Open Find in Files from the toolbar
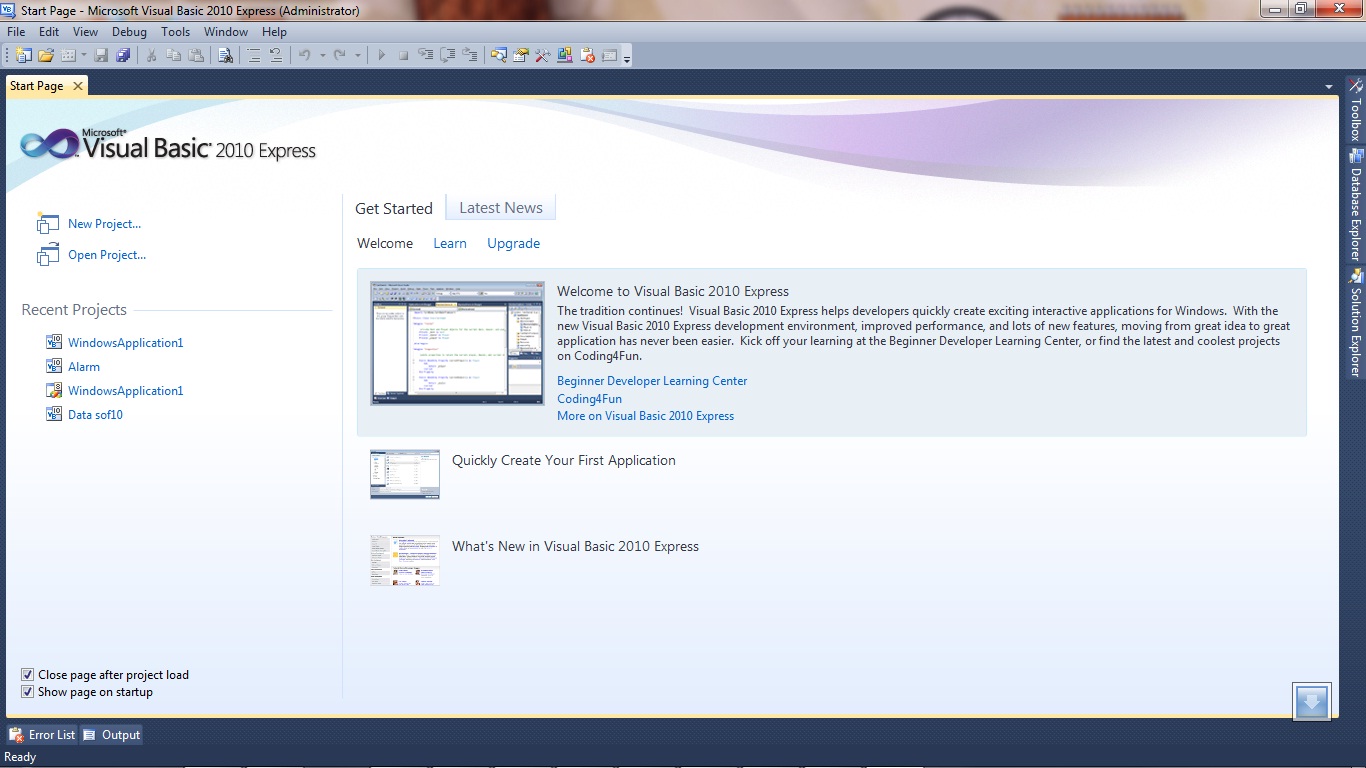This screenshot has height=768, width=1366. pos(226,56)
